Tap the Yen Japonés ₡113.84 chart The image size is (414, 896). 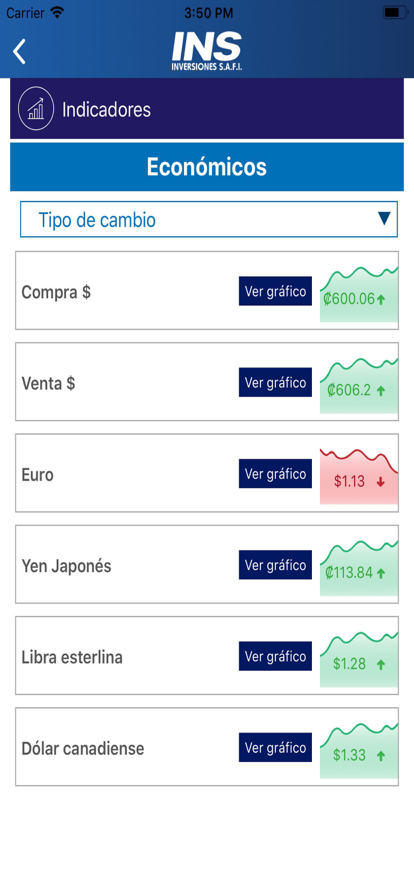pyautogui.click(x=359, y=568)
